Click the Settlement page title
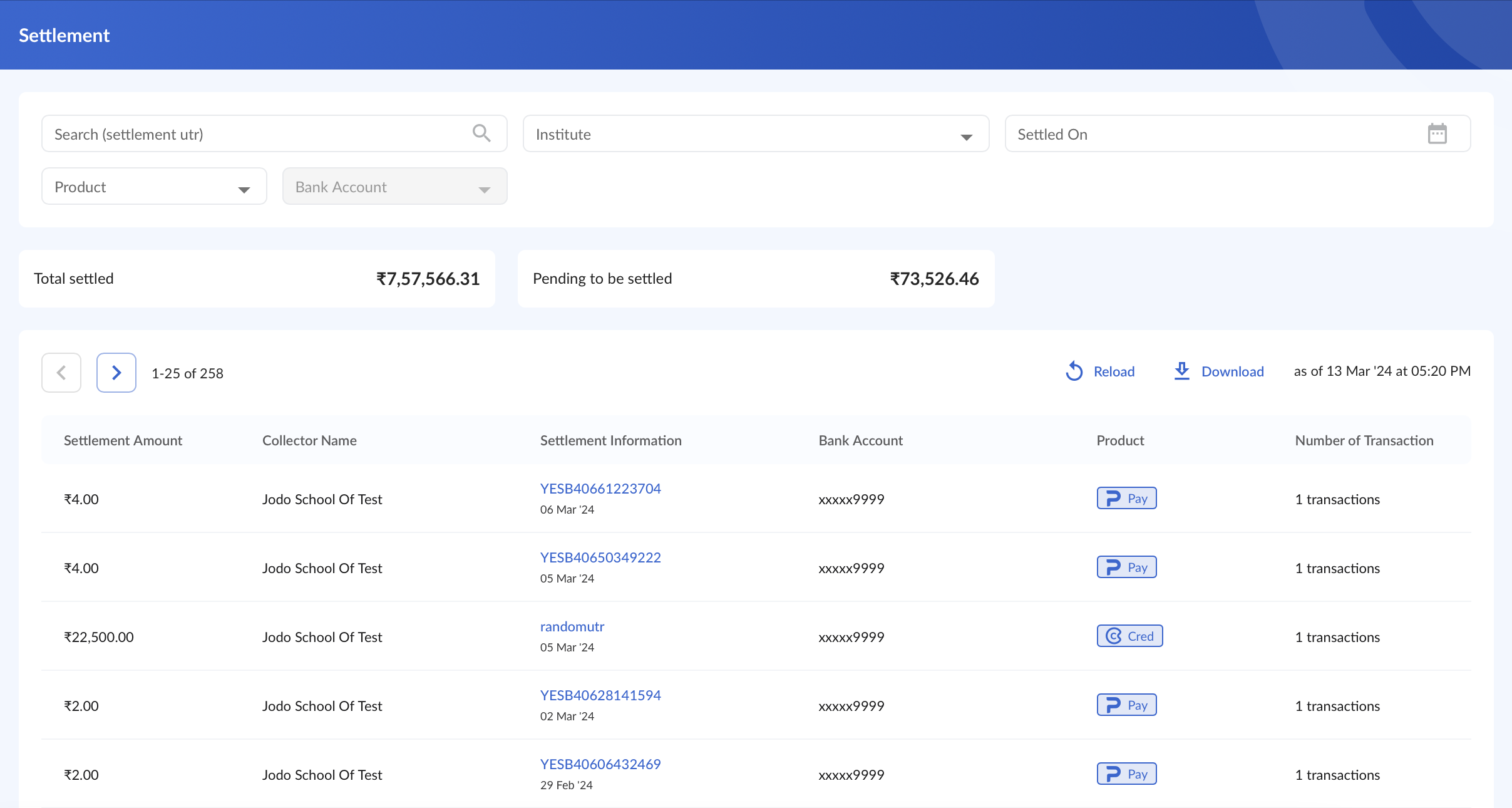Screen dimensions: 1512x808 64,35
